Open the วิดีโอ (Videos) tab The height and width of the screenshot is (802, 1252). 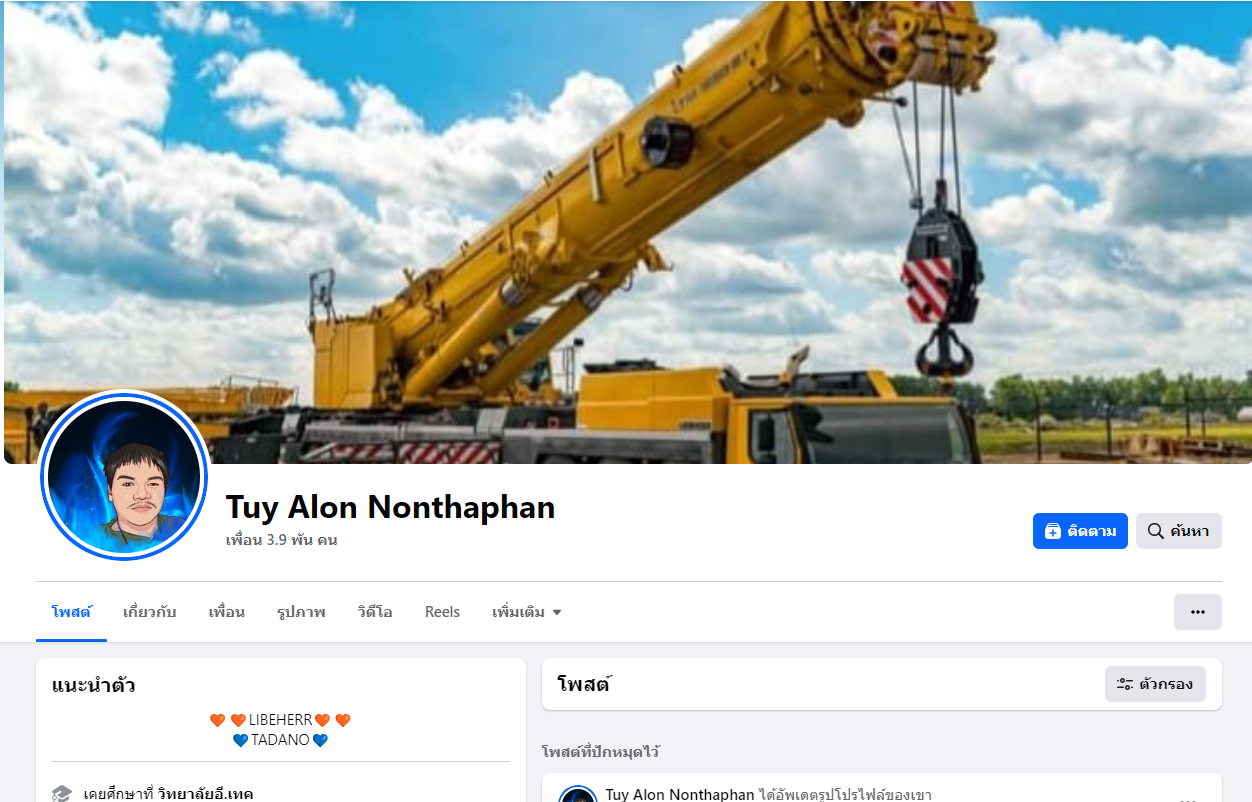375,612
